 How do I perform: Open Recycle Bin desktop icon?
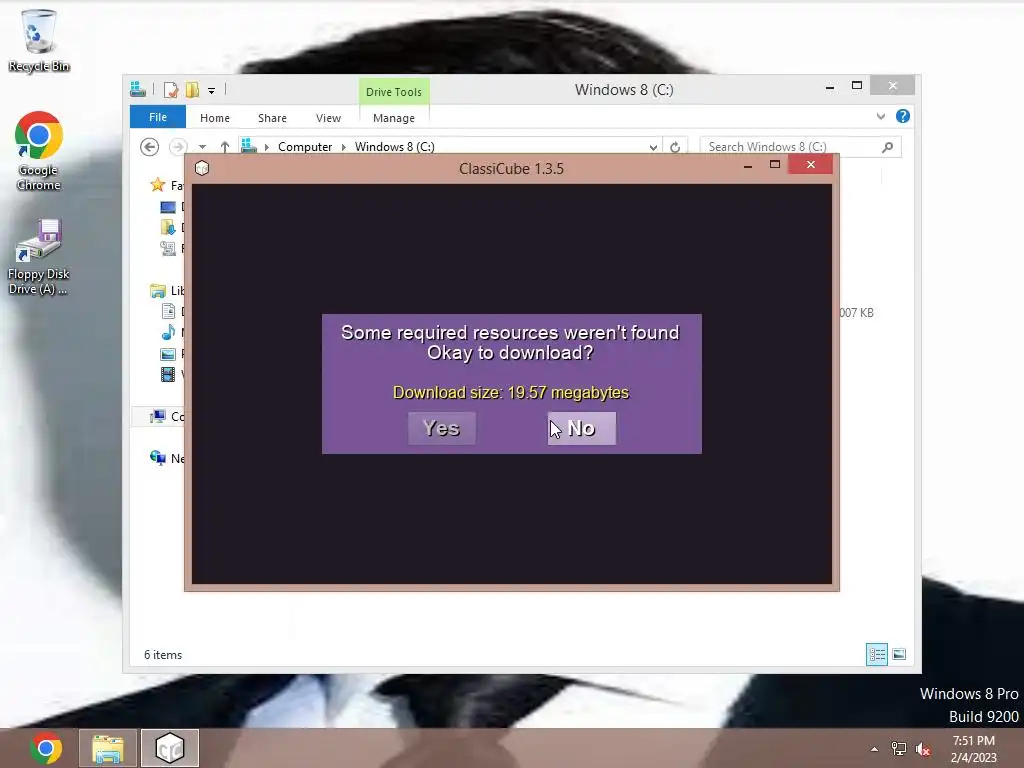(39, 40)
